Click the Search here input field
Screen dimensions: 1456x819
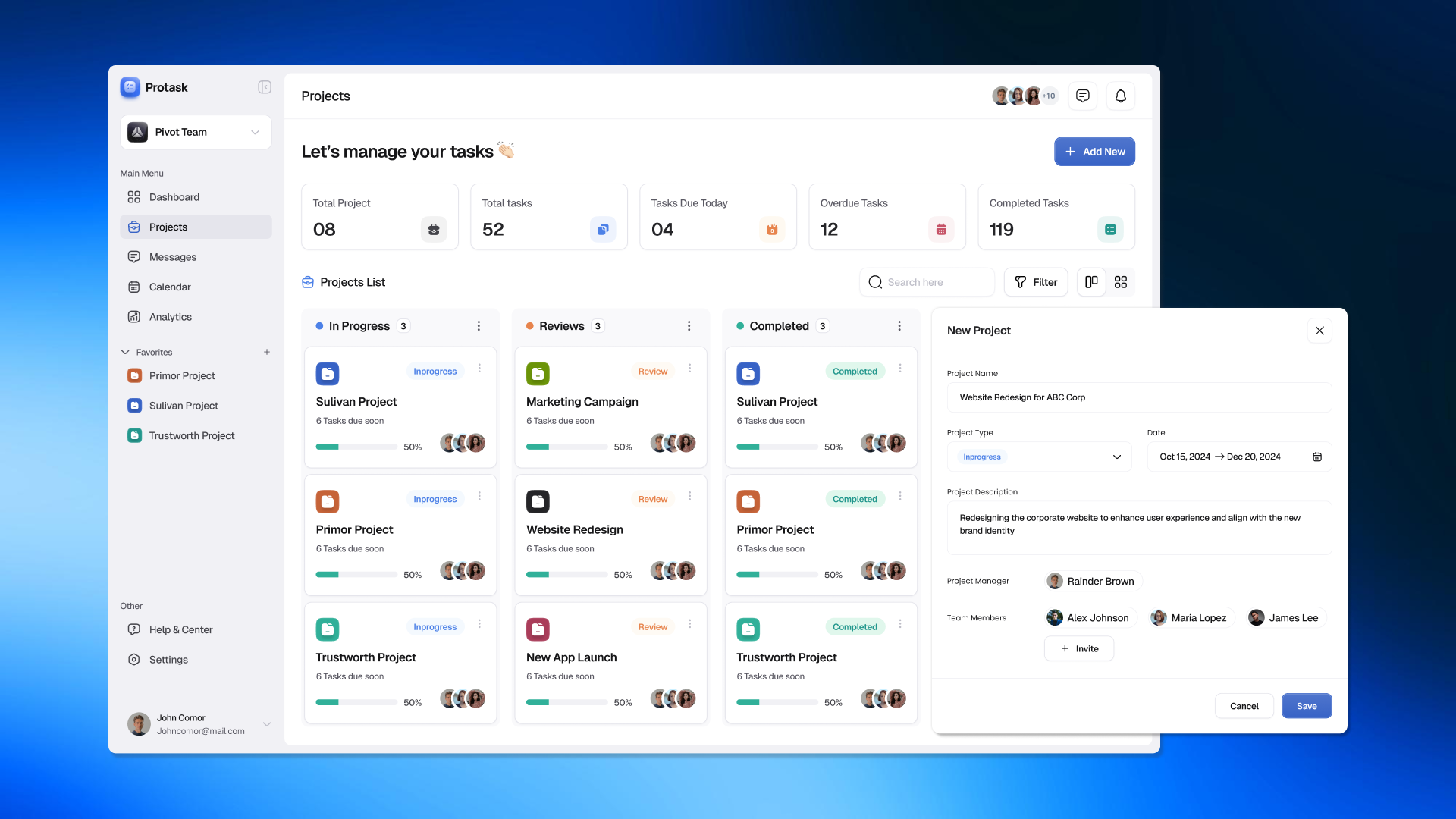pyautogui.click(x=925, y=281)
